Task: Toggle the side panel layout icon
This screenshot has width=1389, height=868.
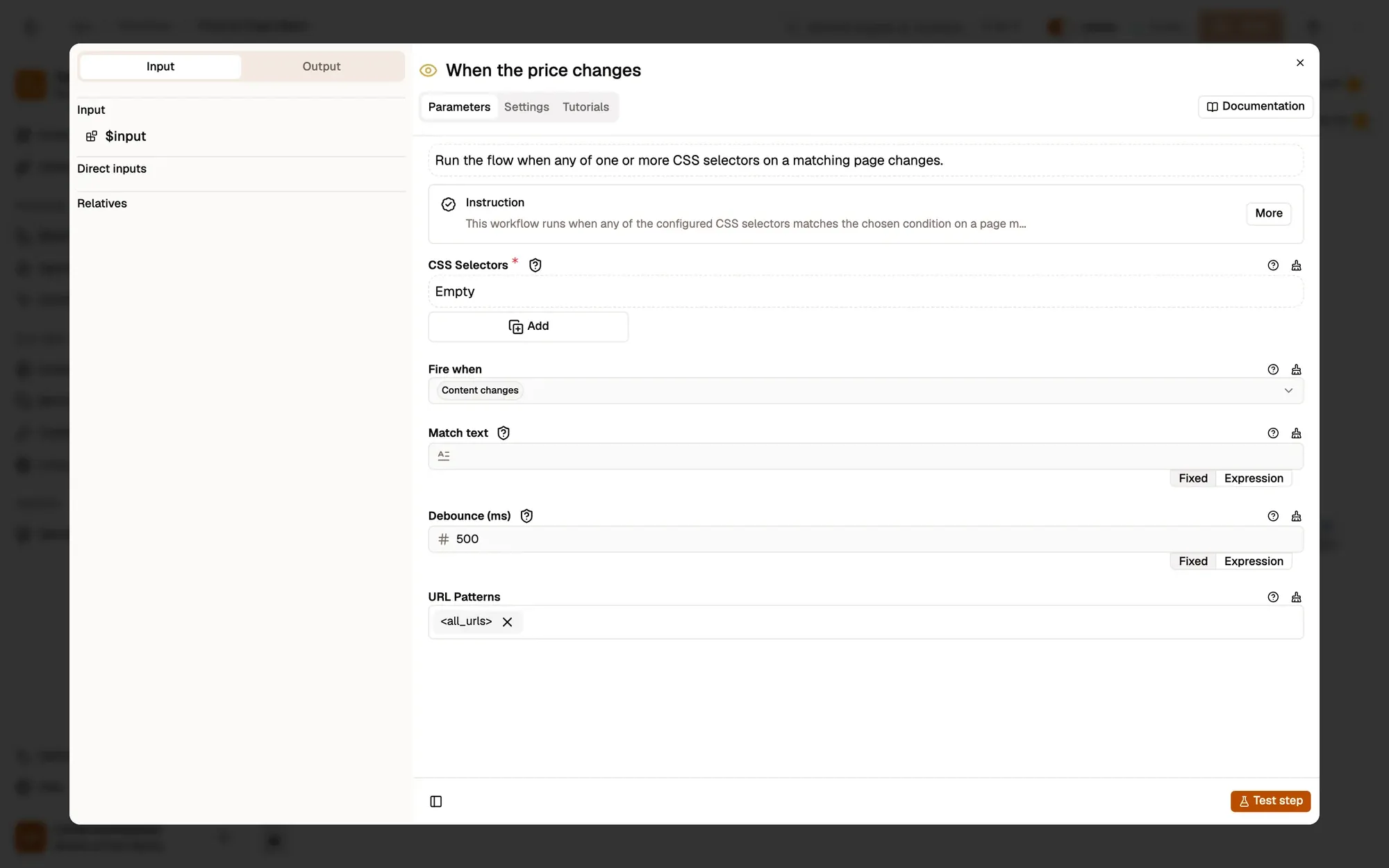Action: (436, 801)
